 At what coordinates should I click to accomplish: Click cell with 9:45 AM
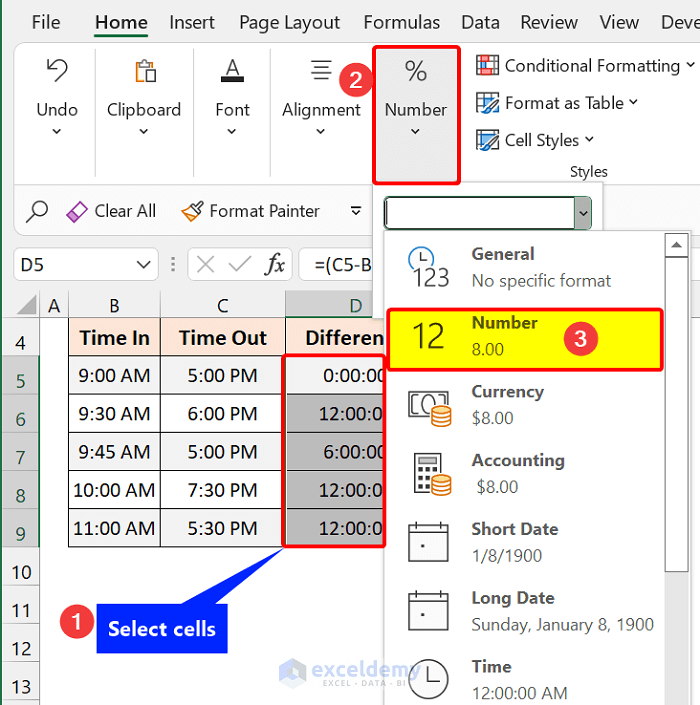(x=114, y=452)
